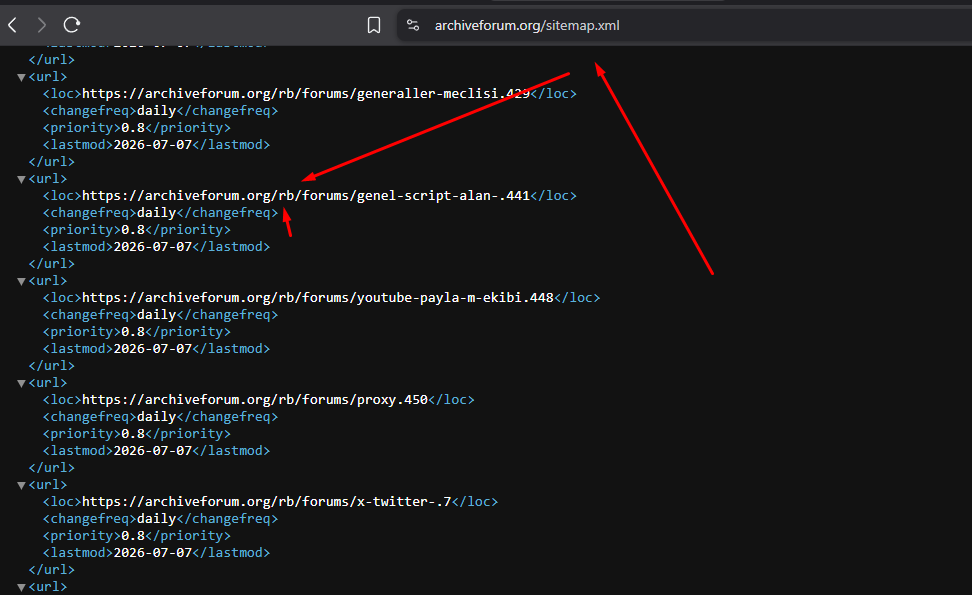Bookmark this page with the bookmark icon
The image size is (972, 595).
pyautogui.click(x=374, y=25)
